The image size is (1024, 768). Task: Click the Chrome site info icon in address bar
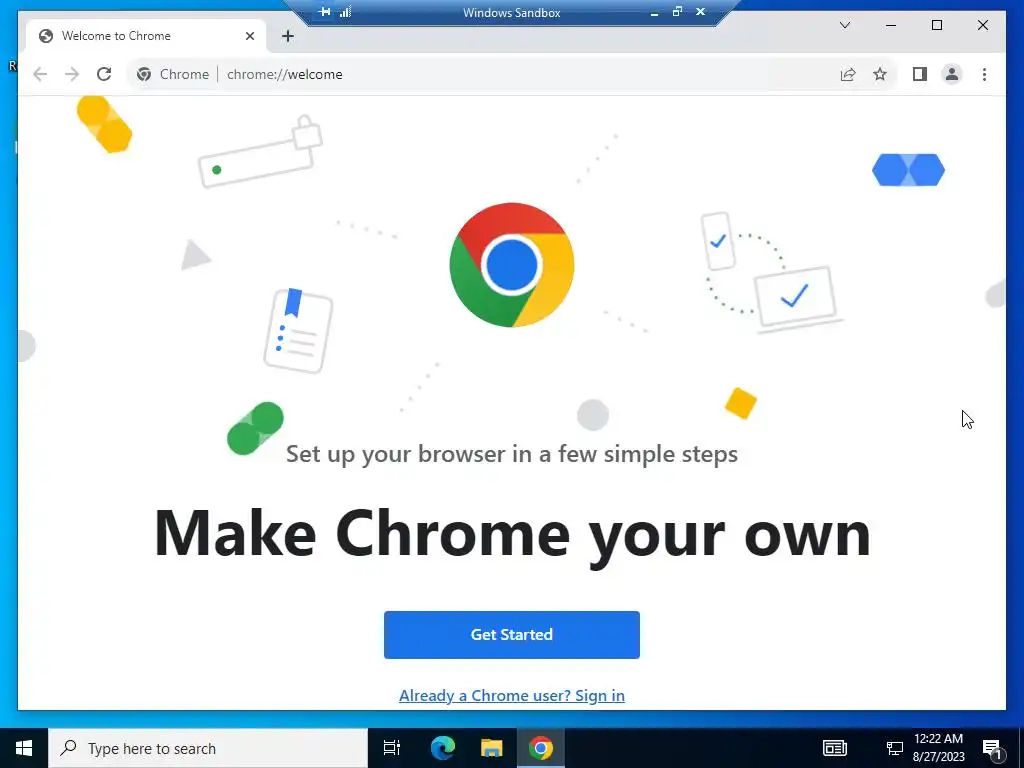[x=144, y=74]
